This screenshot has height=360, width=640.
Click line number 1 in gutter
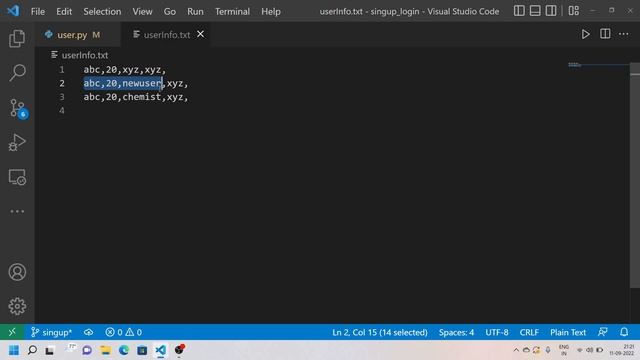point(62,70)
